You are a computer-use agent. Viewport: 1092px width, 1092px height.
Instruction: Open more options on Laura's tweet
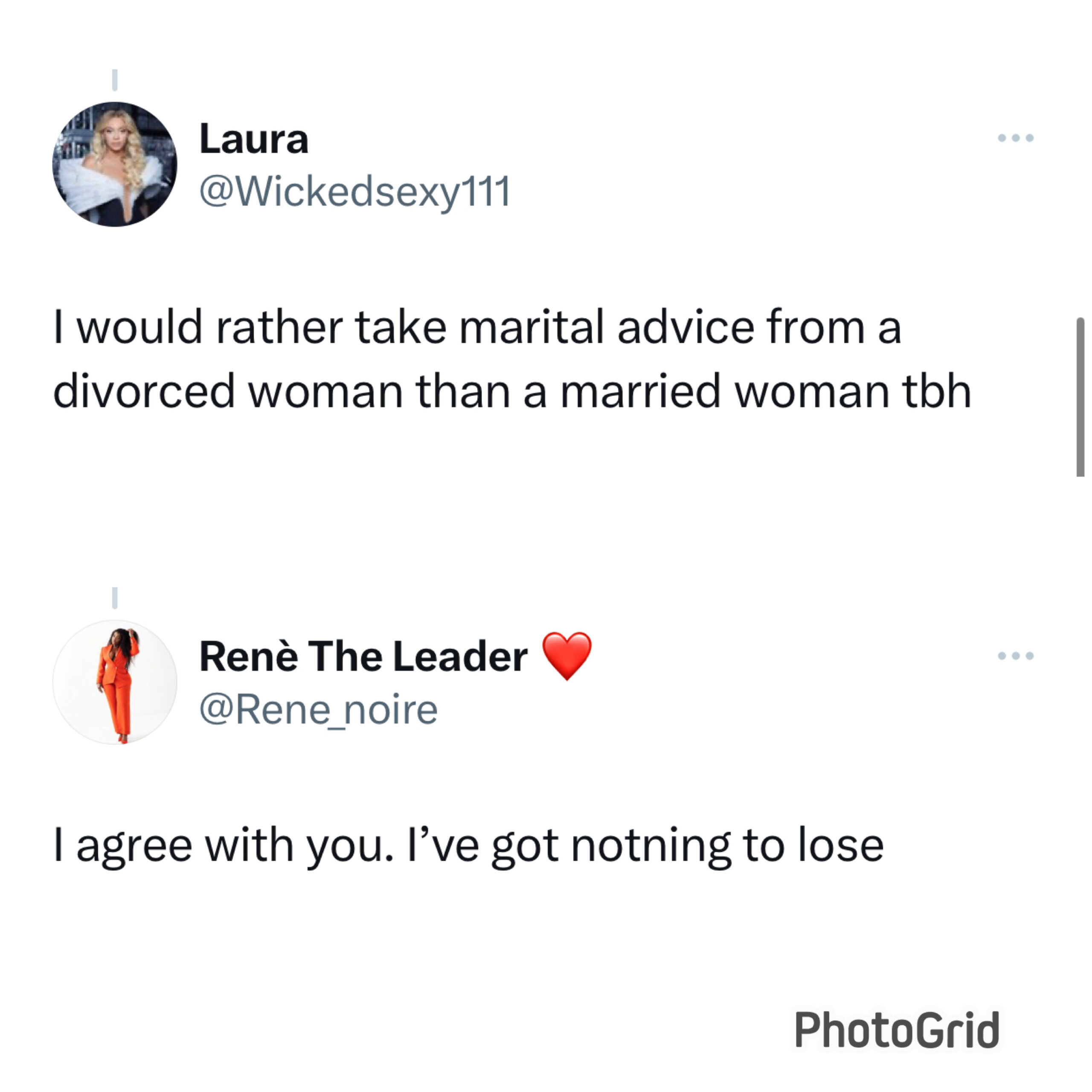tap(1016, 138)
